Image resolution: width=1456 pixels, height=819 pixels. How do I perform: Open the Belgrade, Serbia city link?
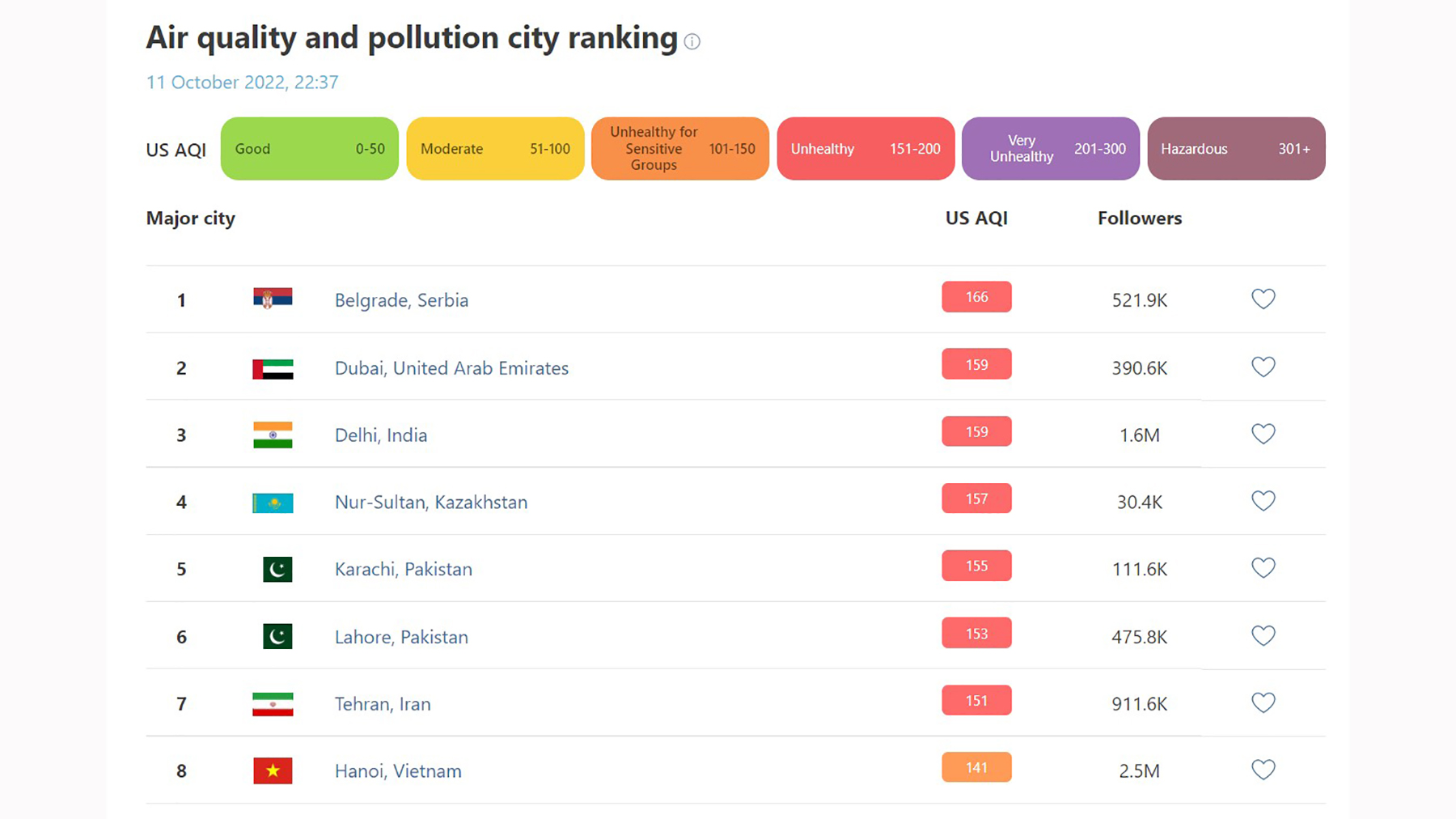(x=401, y=300)
